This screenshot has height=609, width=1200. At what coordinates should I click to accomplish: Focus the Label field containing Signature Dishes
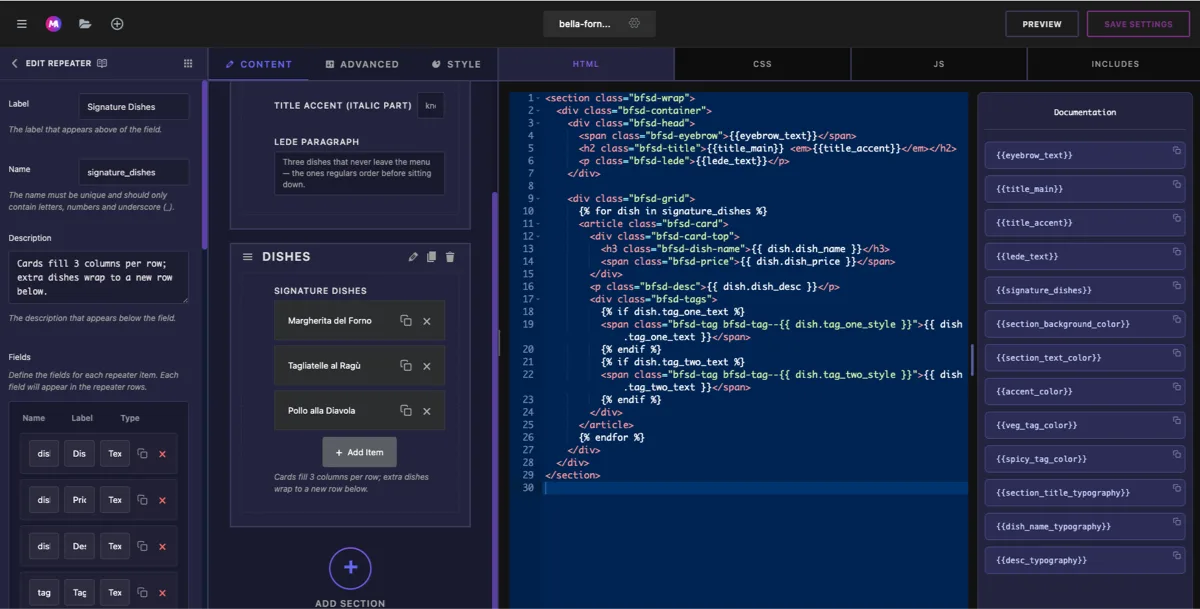(134, 107)
